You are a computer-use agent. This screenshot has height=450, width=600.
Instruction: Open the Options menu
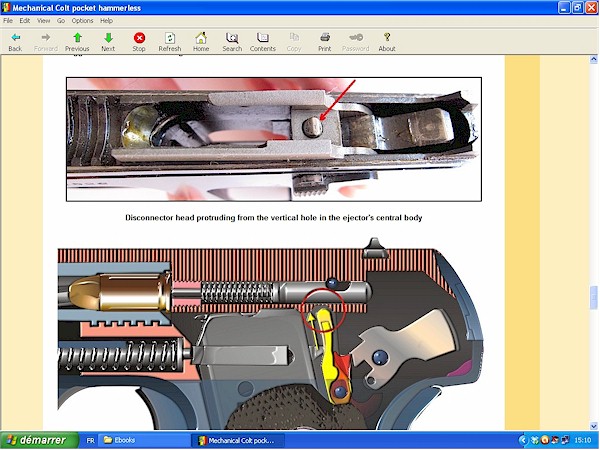click(x=82, y=21)
